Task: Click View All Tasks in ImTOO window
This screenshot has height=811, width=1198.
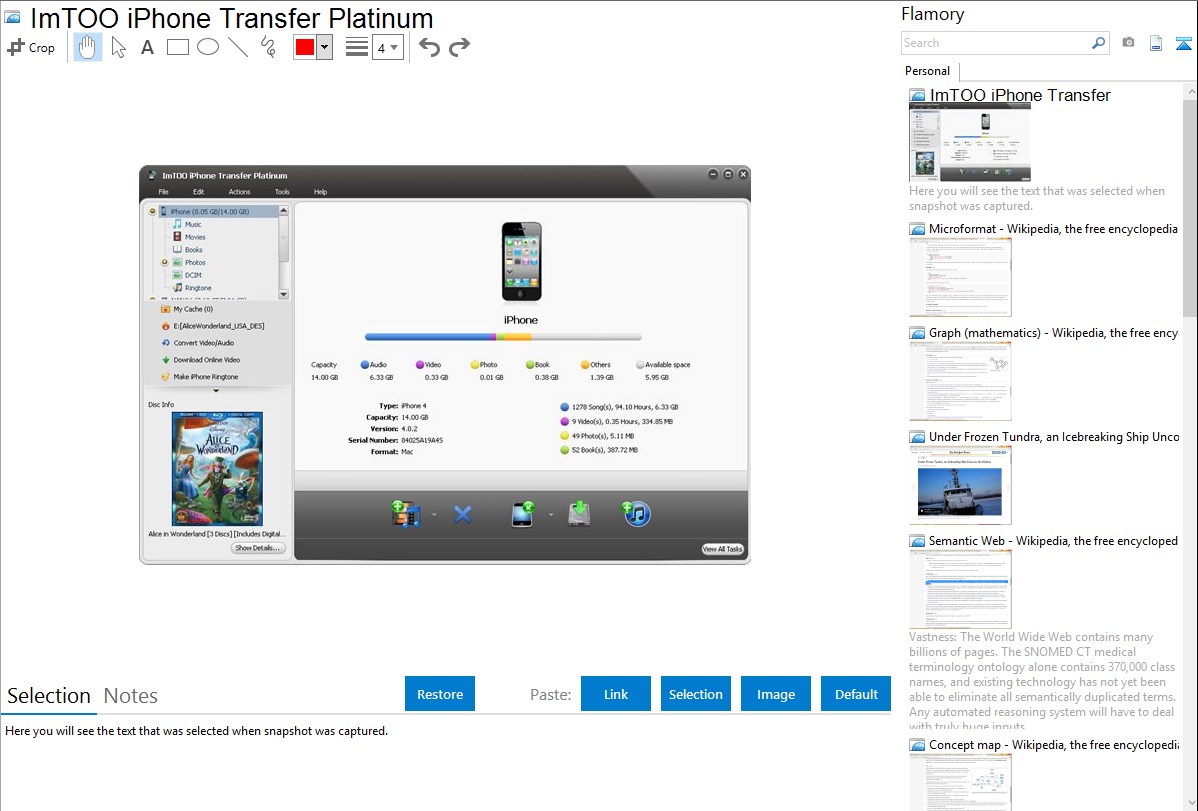Action: click(x=722, y=550)
